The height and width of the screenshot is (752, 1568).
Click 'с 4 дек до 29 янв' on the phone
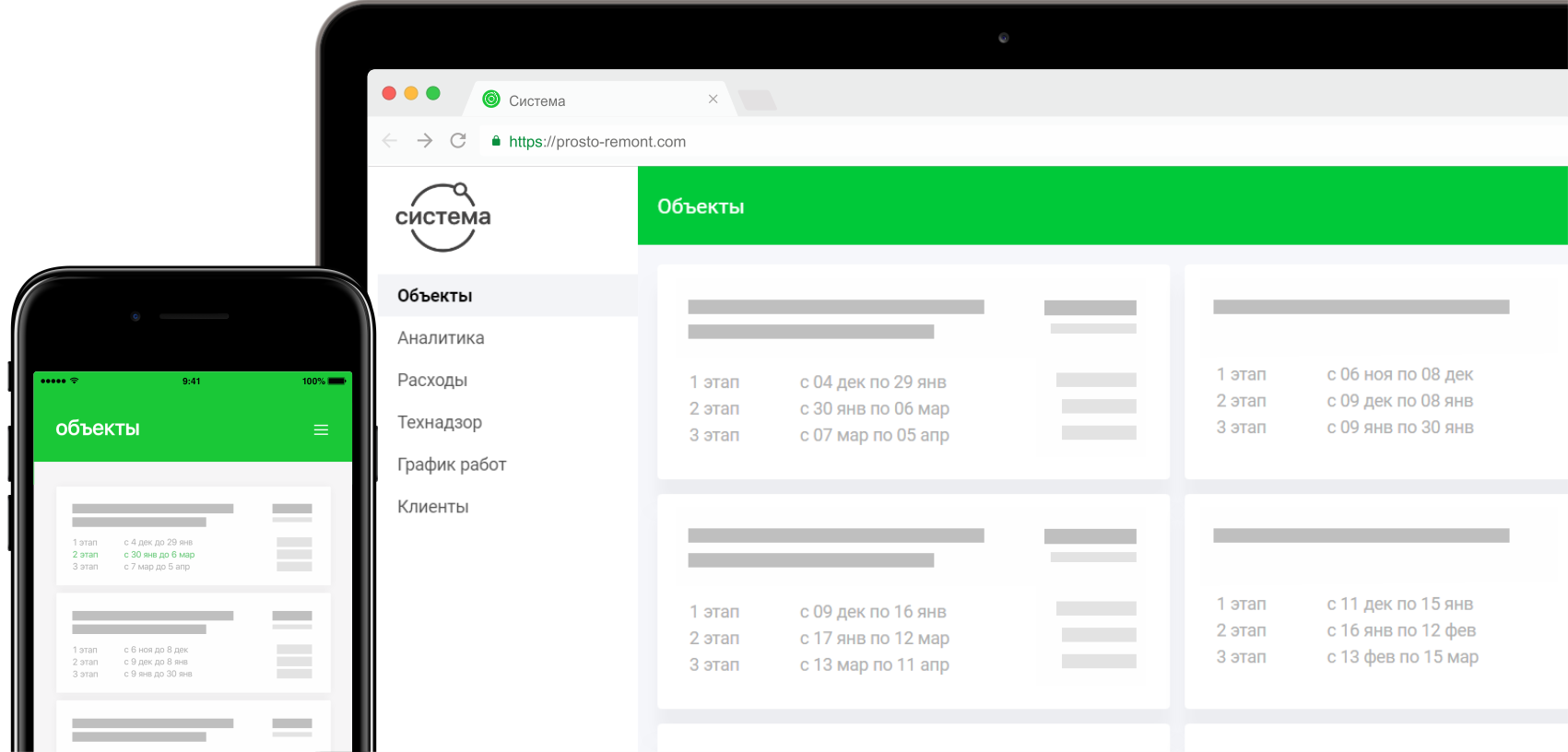point(159,543)
